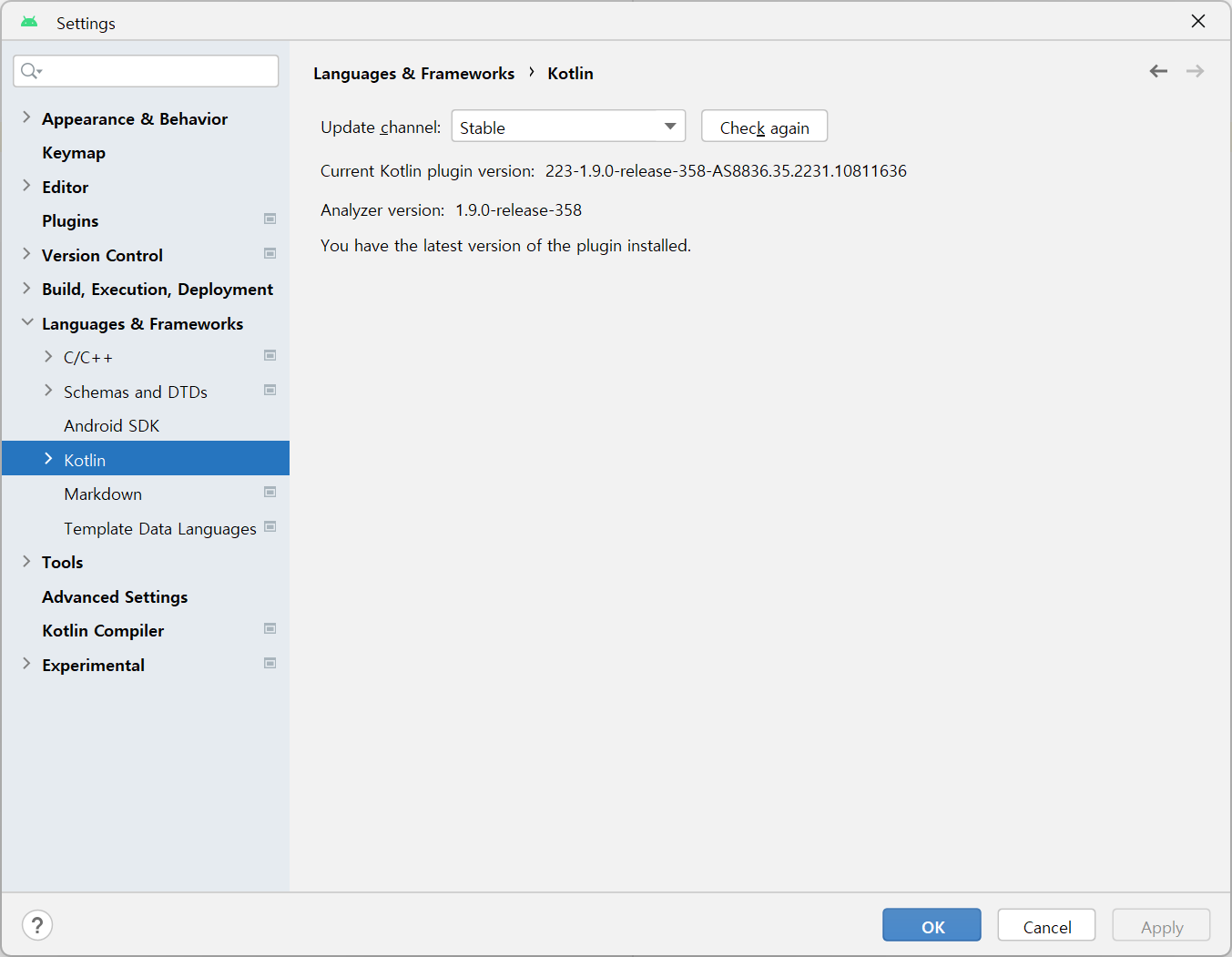Expand the C/C++ node

[48, 356]
